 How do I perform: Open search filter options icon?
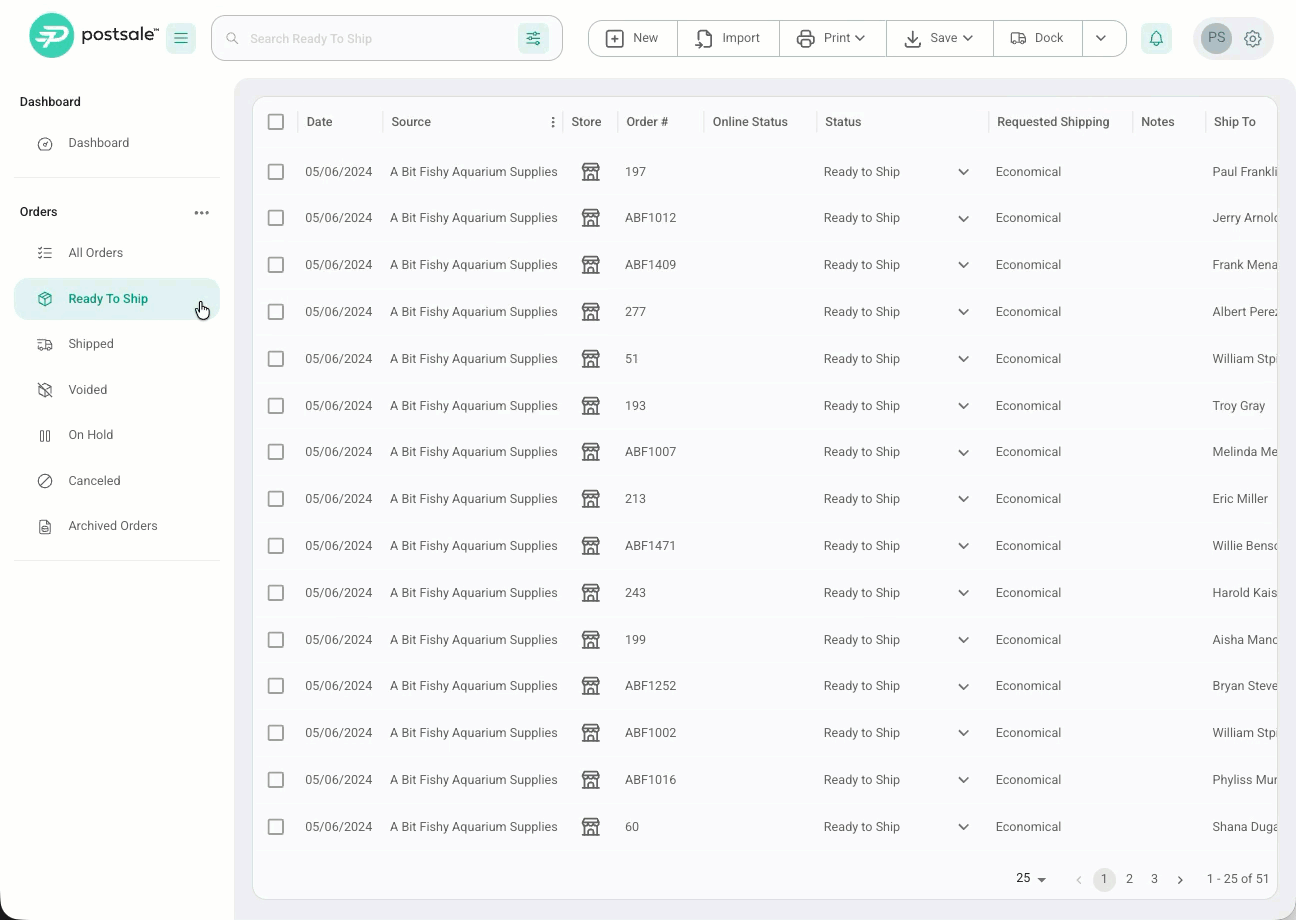point(533,38)
